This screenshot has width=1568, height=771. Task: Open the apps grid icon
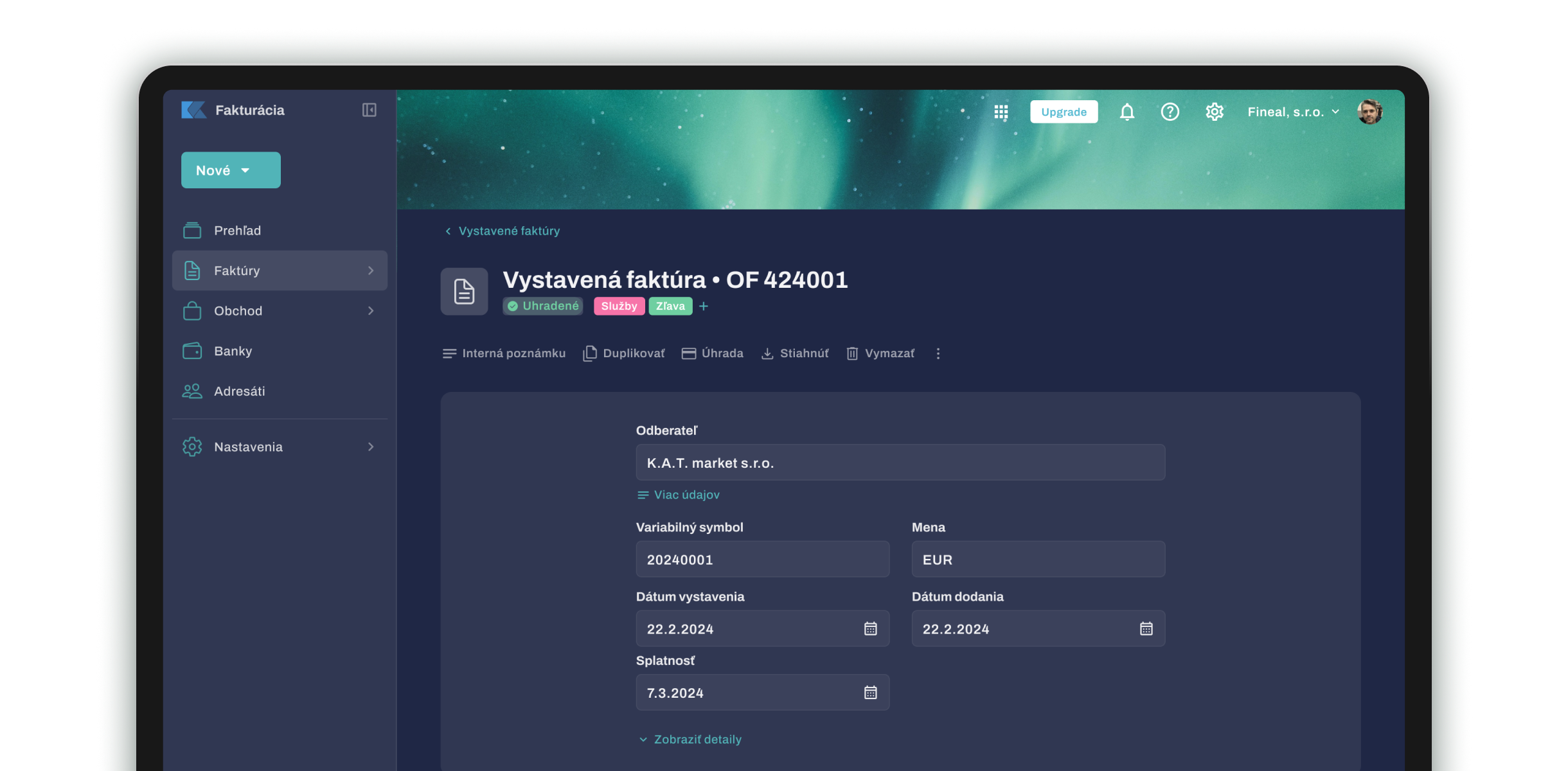(x=1001, y=112)
